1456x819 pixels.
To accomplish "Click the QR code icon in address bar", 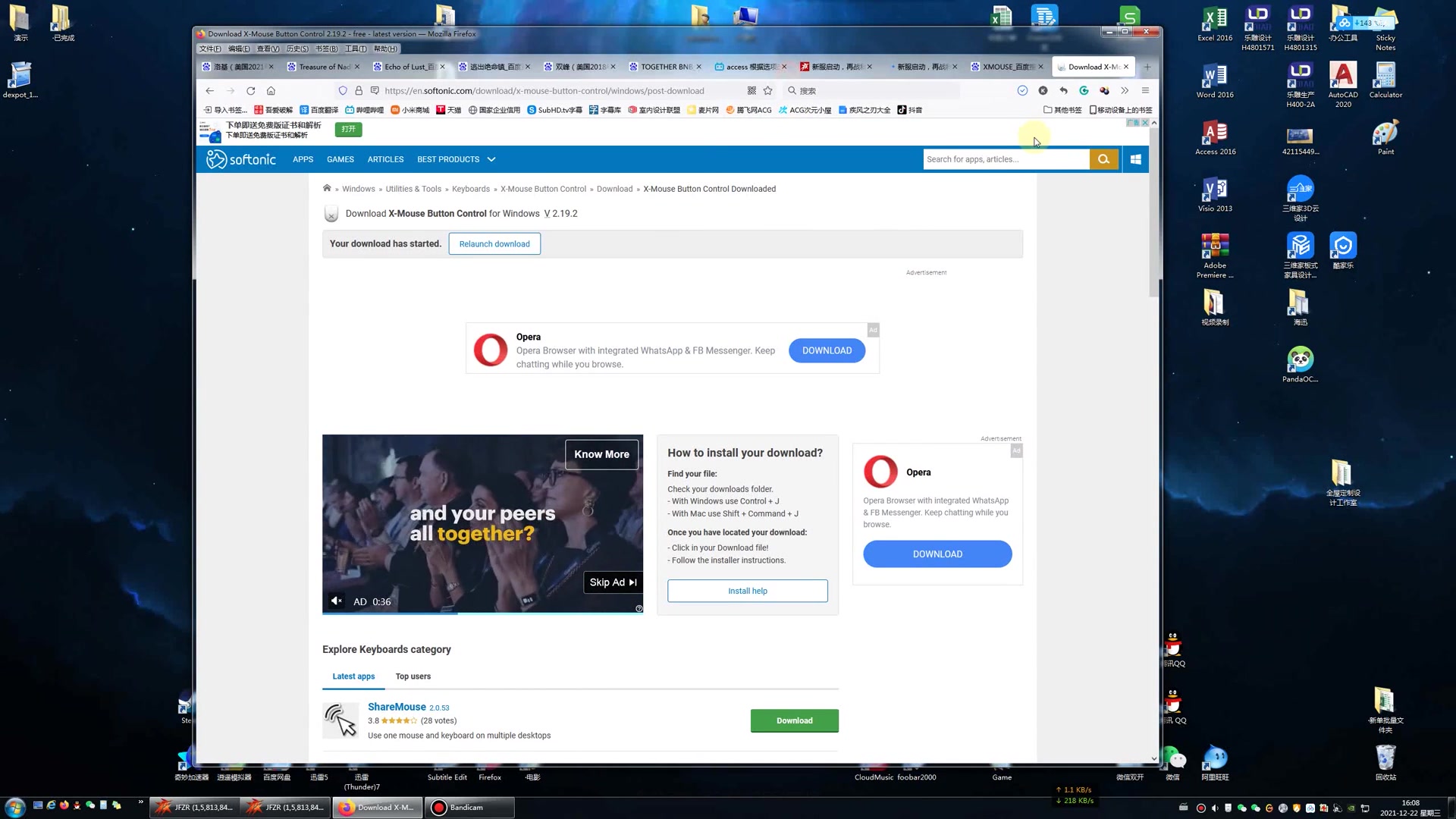I will (x=752, y=90).
